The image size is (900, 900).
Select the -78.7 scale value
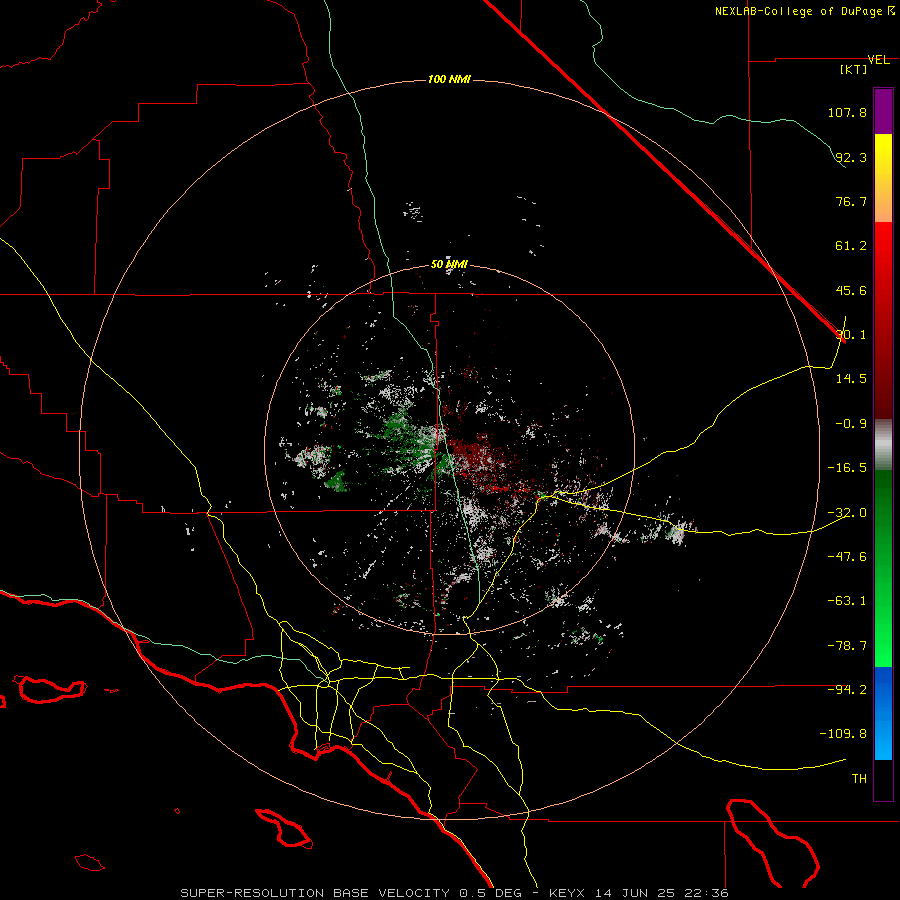847,646
